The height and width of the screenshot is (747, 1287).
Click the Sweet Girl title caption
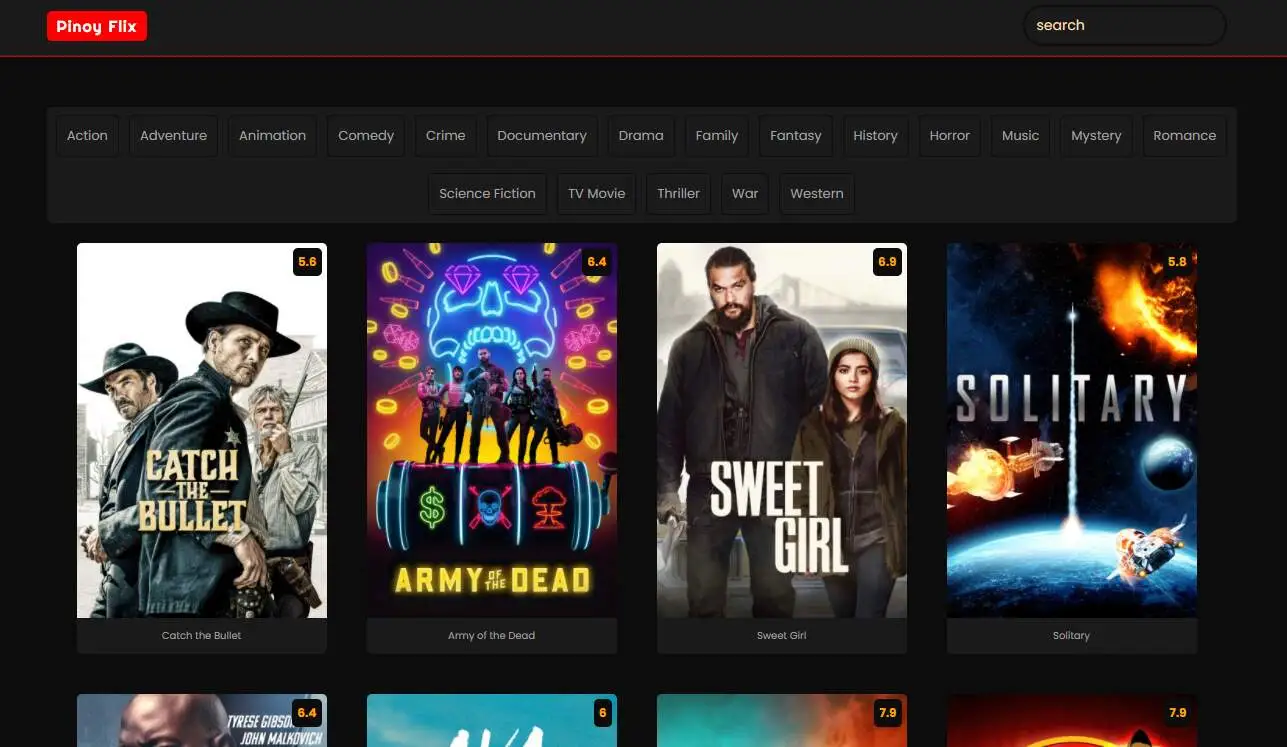(x=782, y=636)
